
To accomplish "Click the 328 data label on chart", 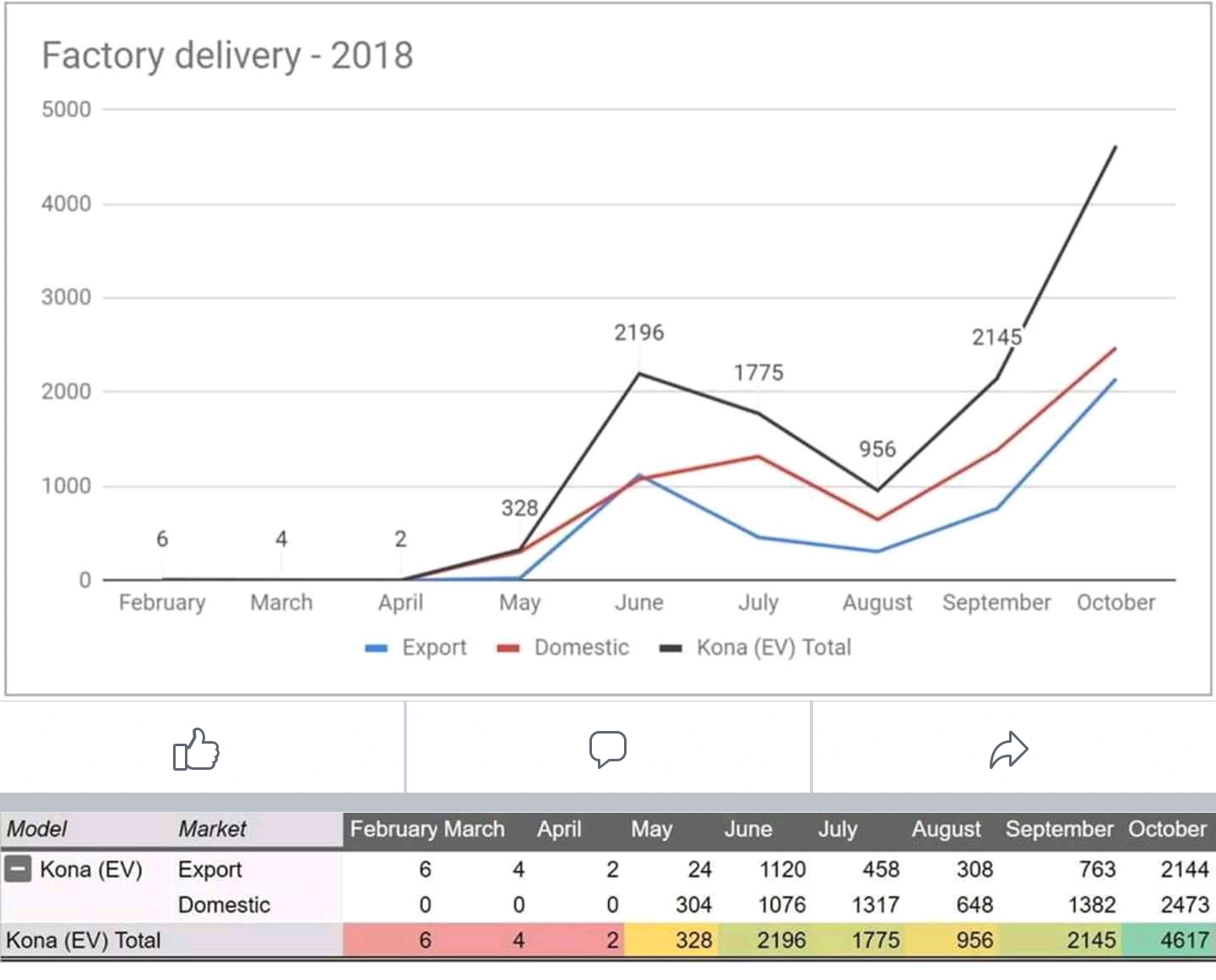I will (x=519, y=508).
